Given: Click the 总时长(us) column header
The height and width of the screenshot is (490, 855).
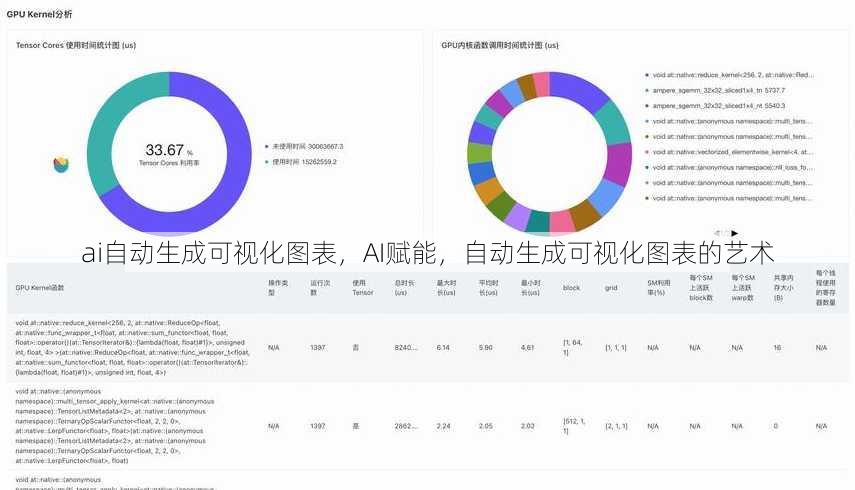Looking at the screenshot, I should (404, 288).
